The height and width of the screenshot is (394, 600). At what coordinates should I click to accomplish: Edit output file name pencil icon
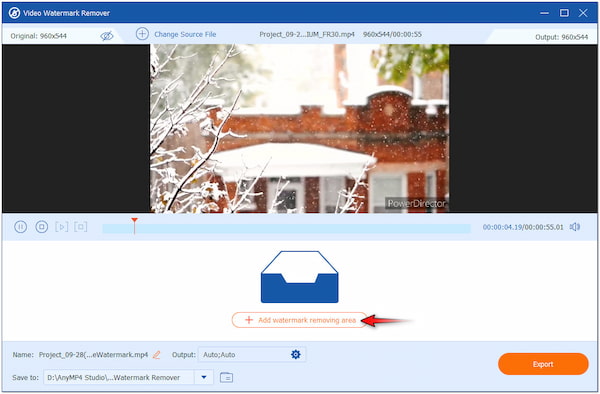[156, 355]
